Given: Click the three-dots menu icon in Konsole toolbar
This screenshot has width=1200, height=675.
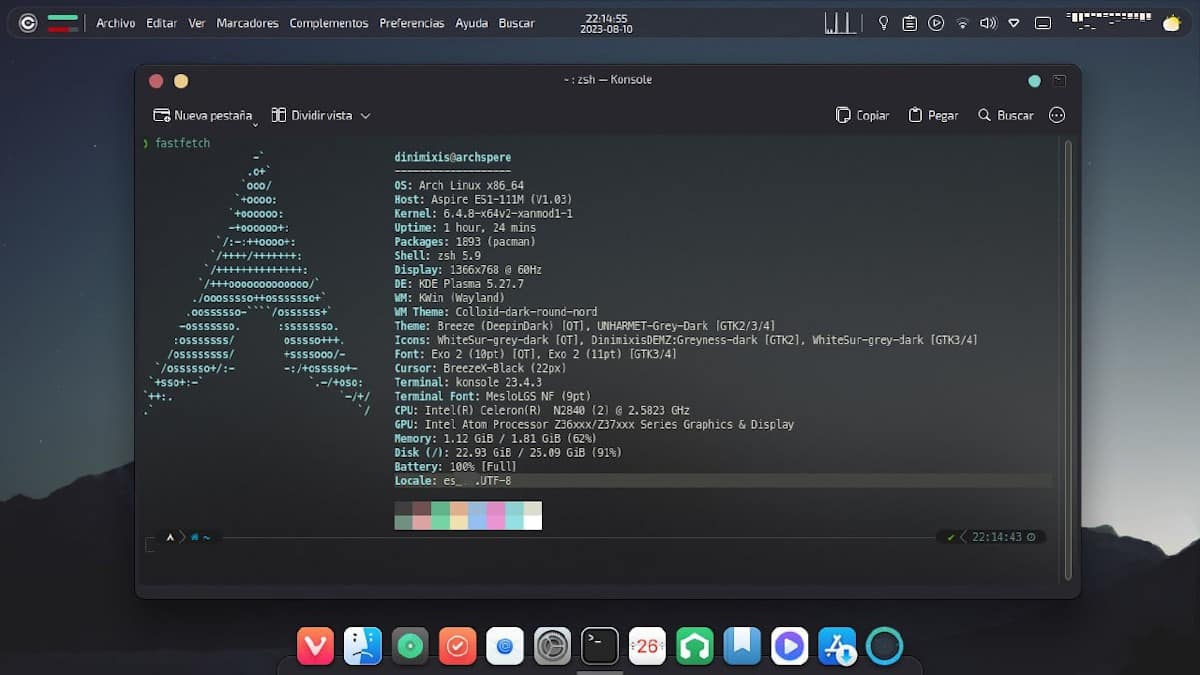Looking at the screenshot, I should pyautogui.click(x=1057, y=115).
